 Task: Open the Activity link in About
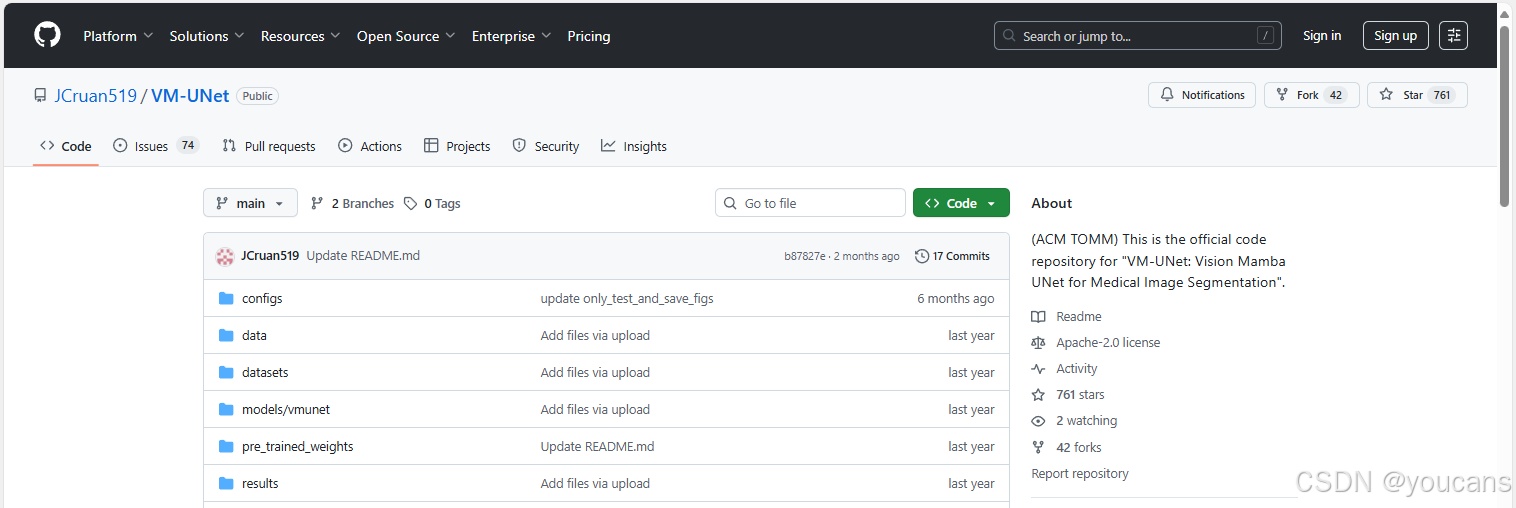coord(1077,368)
